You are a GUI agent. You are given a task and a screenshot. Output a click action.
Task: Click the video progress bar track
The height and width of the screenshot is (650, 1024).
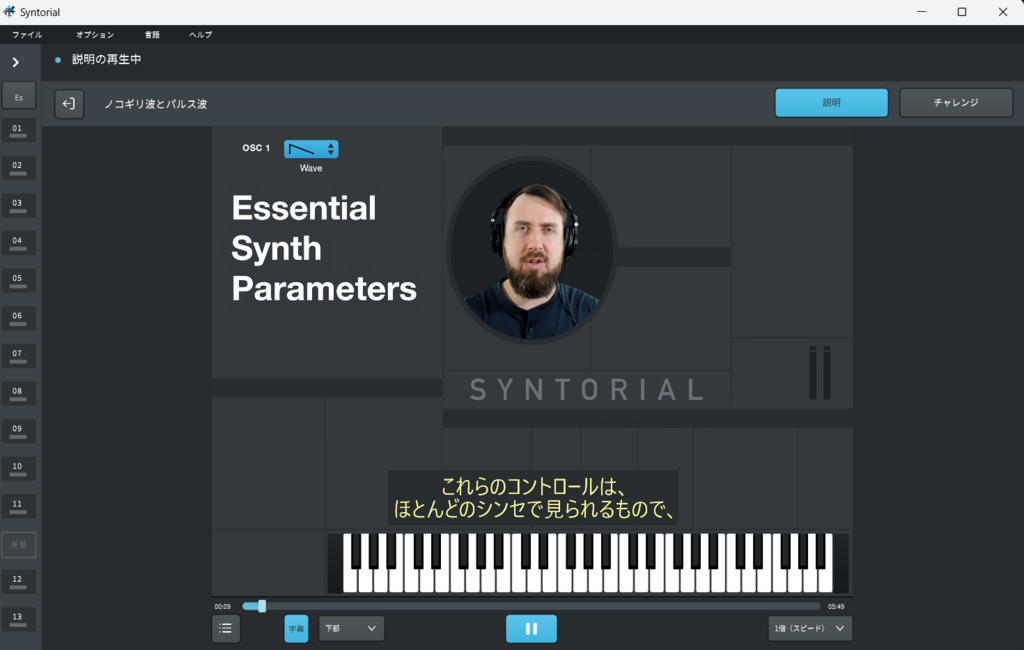(531, 606)
